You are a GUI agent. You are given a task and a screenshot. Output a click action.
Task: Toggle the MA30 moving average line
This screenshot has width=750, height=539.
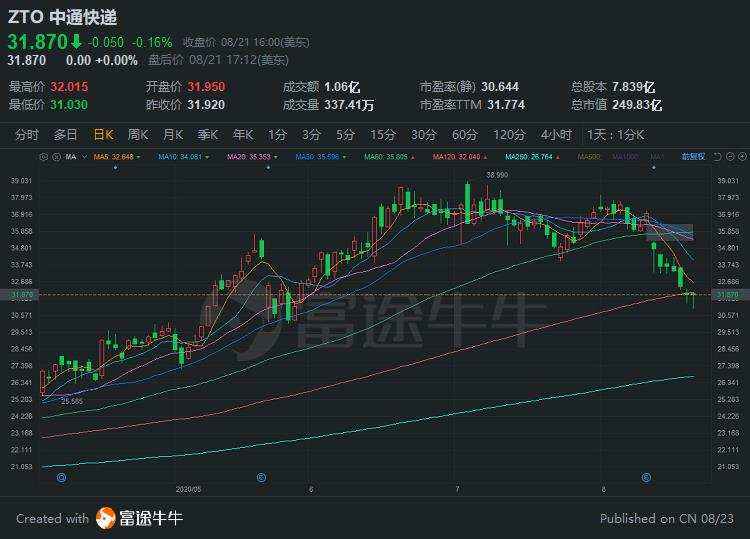[320, 157]
